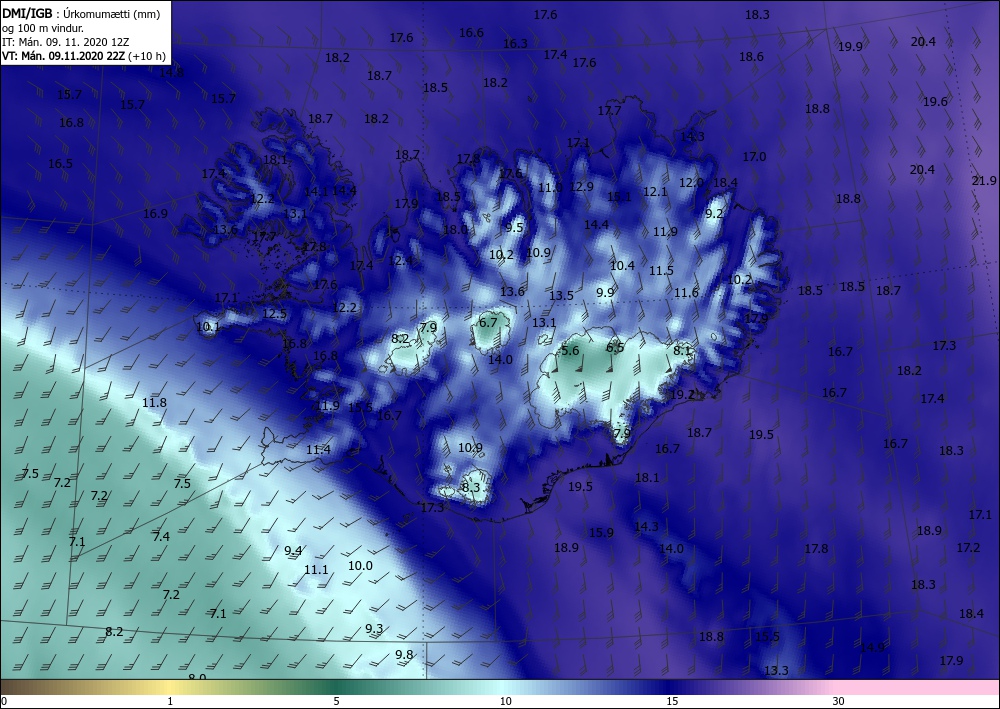The image size is (1000, 709).
Task: Click the title 'DMI/IGB : Úrkomumætti (mm)'
Action: (x=81, y=14)
